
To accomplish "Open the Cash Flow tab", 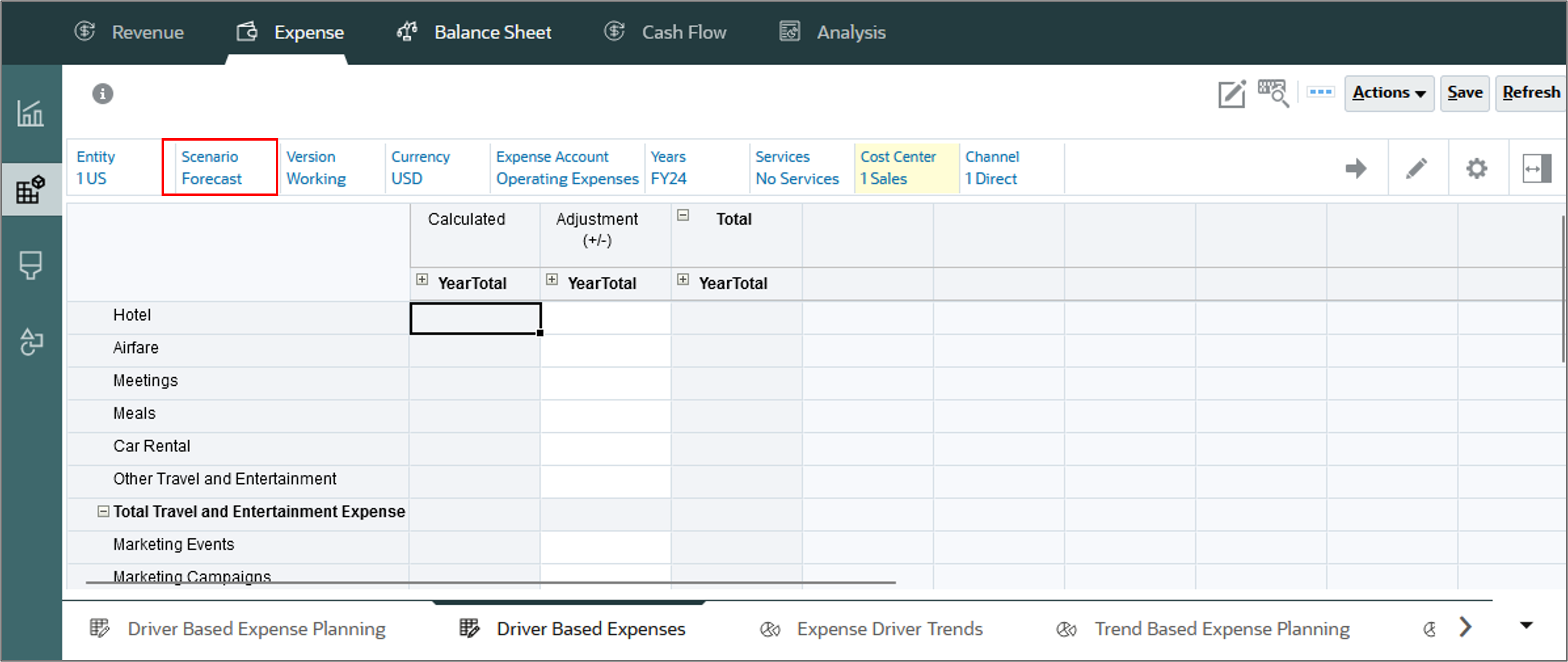I will tap(665, 31).
